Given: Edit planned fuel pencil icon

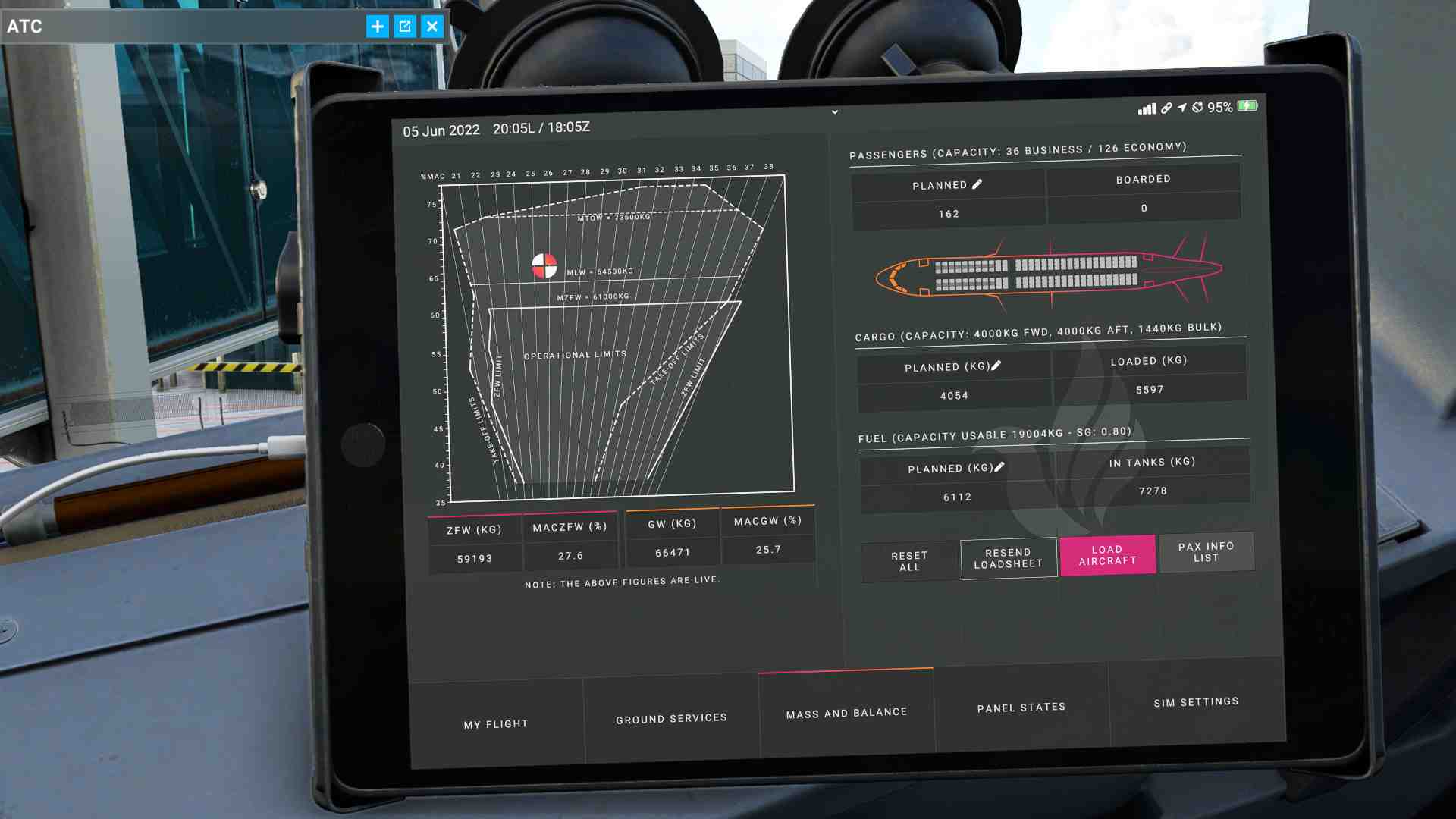Looking at the screenshot, I should coord(999,467).
